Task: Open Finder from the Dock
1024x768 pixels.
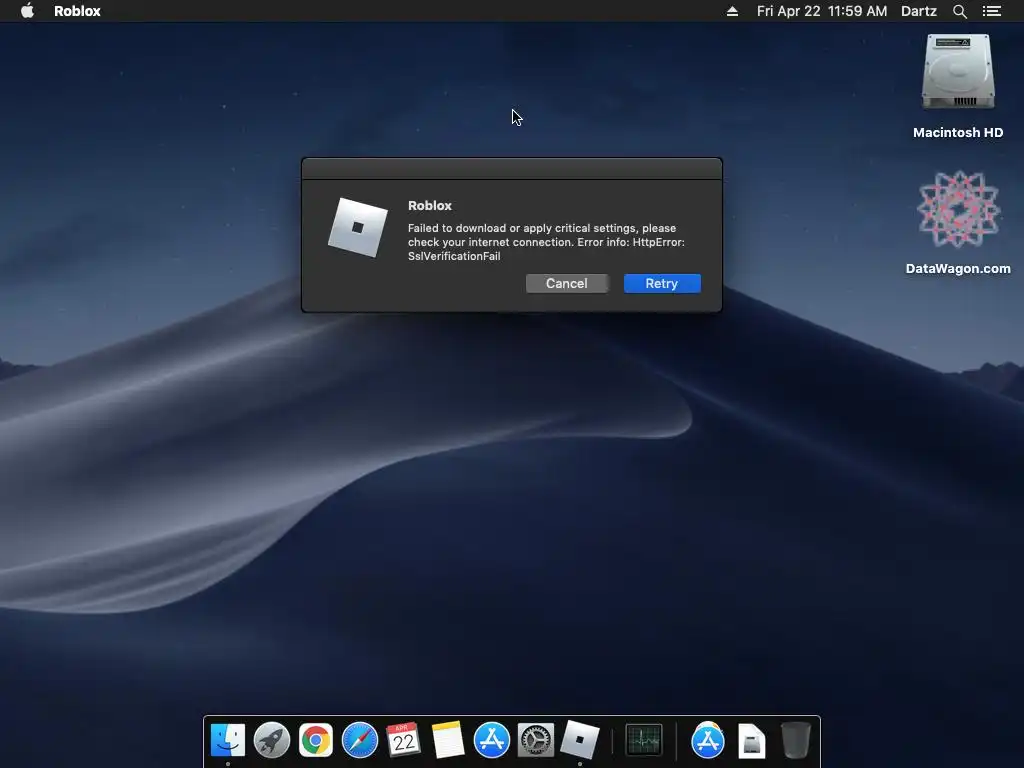Action: [228, 740]
